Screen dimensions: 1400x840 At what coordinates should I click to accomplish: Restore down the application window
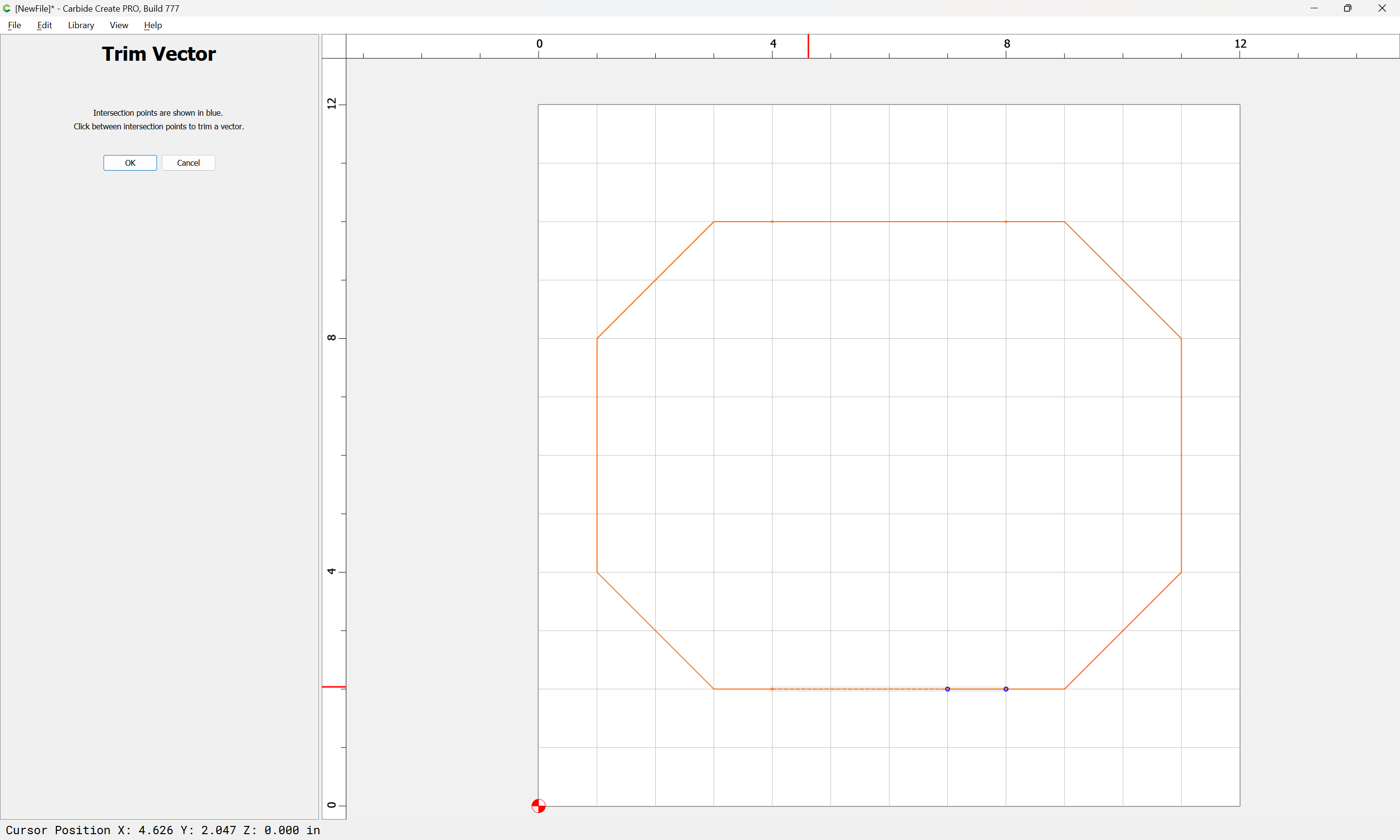click(1347, 8)
